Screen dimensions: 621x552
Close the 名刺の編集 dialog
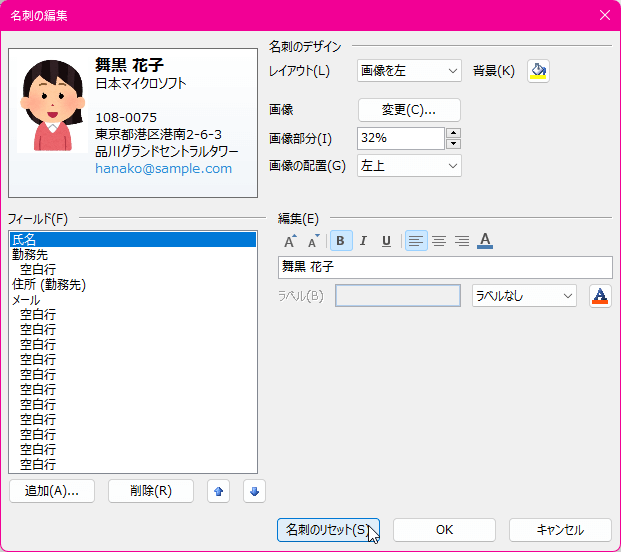pos(605,15)
